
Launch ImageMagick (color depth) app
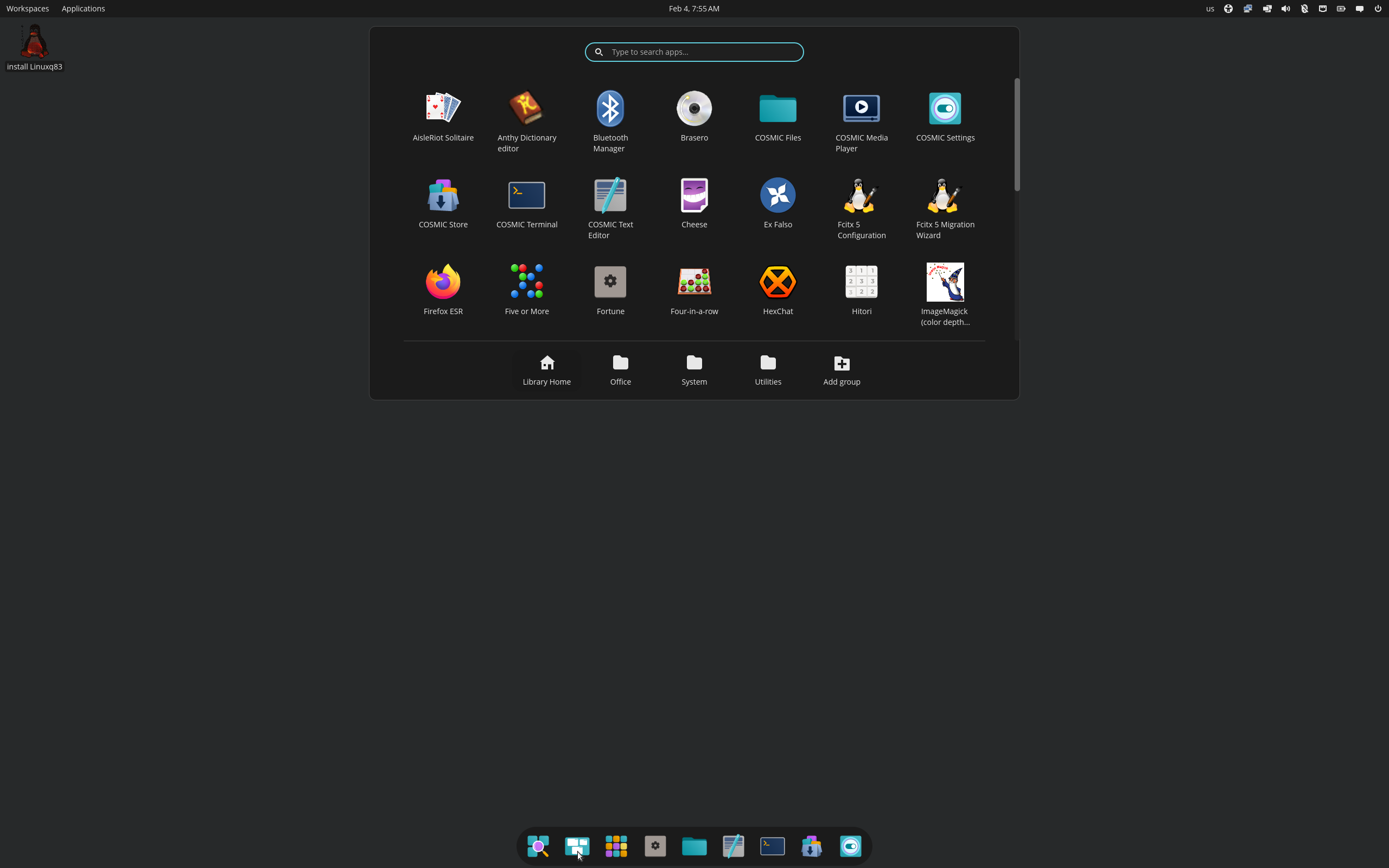945,295
